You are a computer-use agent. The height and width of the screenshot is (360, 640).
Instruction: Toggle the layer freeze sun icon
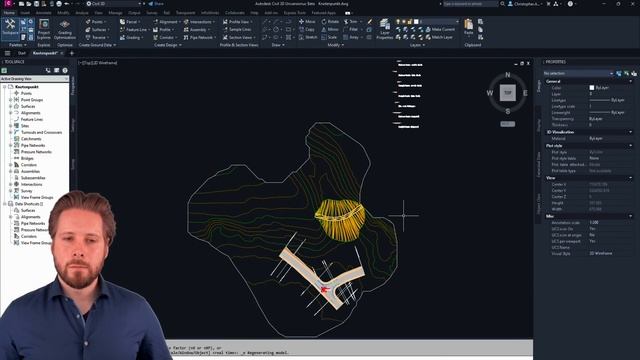pos(404,22)
